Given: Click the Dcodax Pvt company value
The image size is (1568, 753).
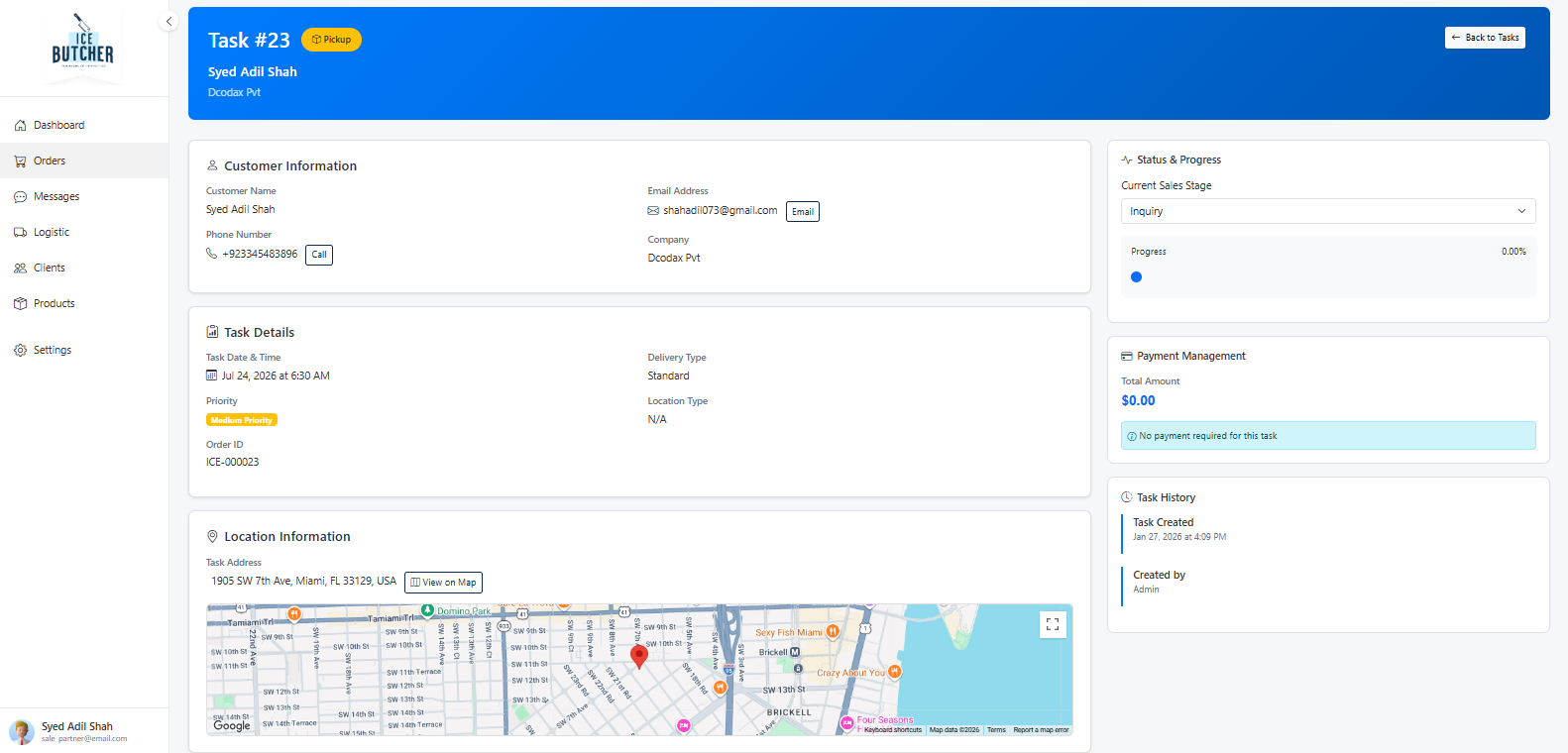Looking at the screenshot, I should pos(674,258).
